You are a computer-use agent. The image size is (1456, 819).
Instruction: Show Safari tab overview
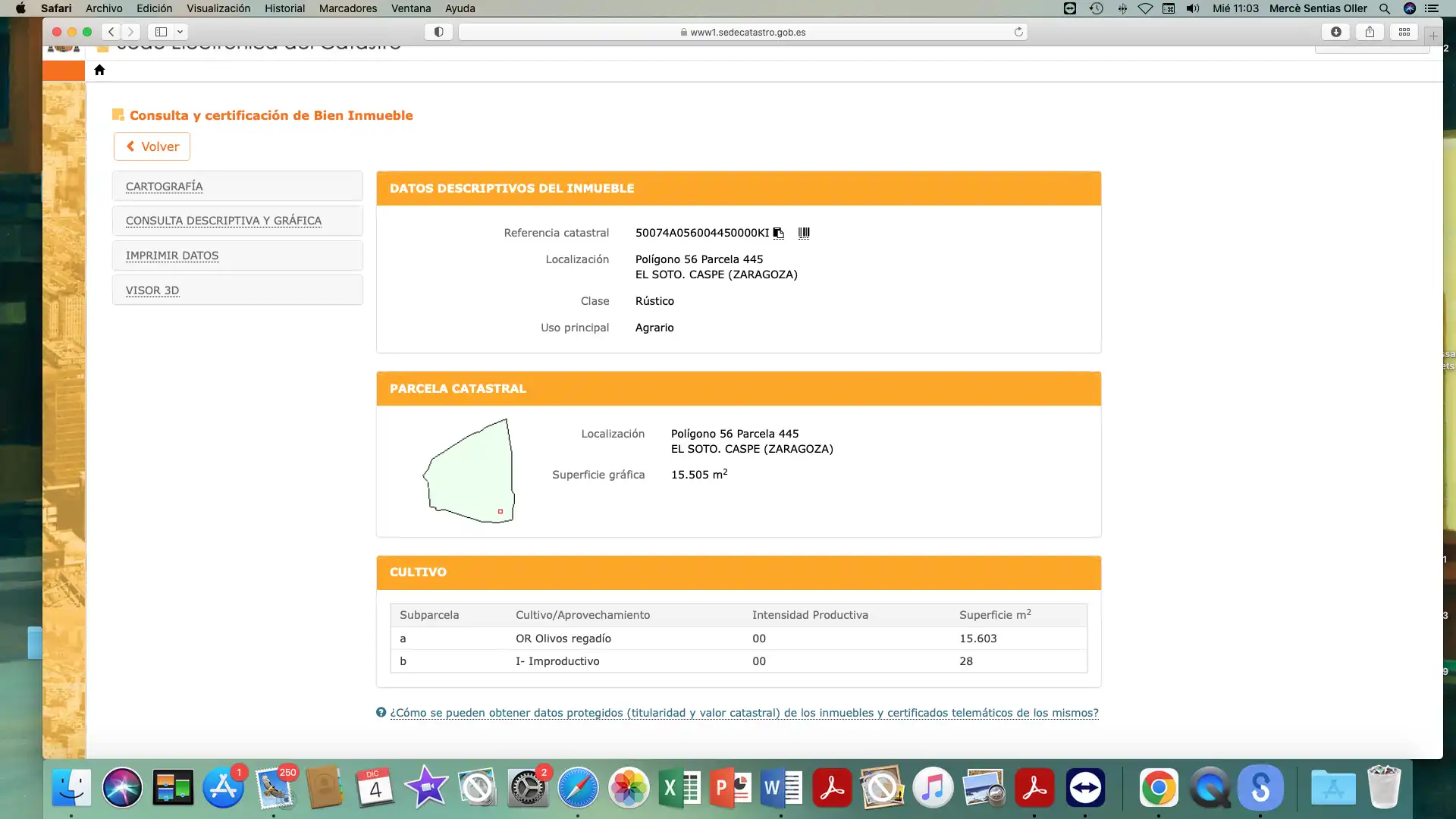coord(1404,32)
